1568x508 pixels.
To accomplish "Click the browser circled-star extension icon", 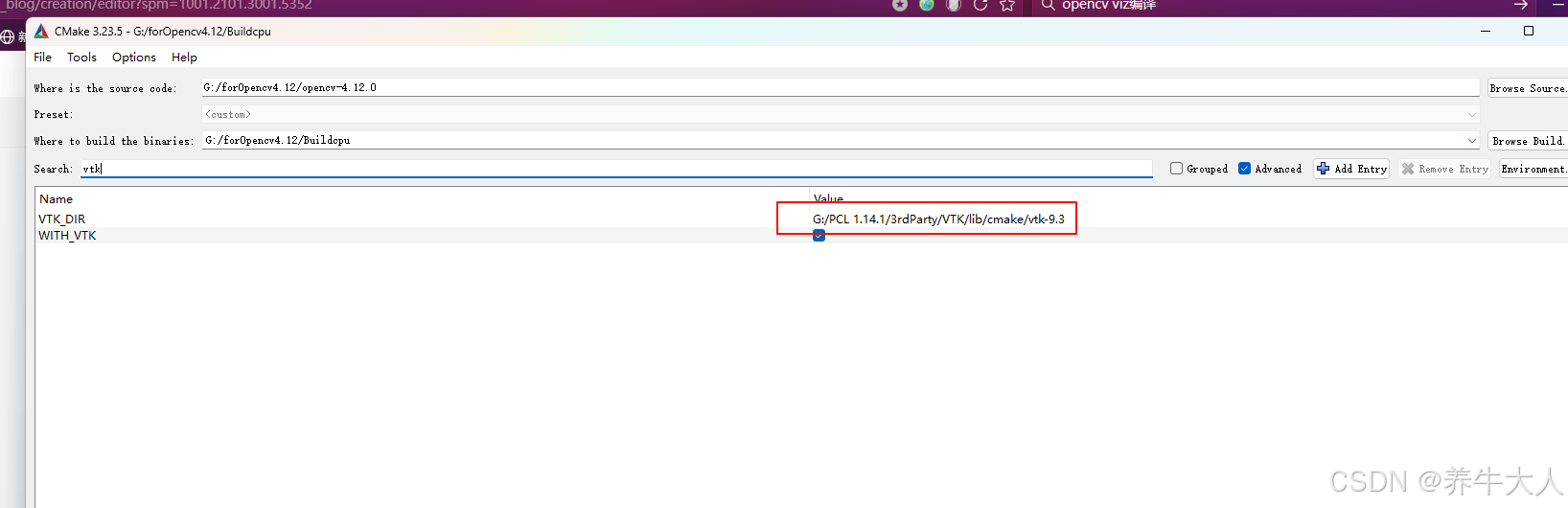I will pos(900,5).
